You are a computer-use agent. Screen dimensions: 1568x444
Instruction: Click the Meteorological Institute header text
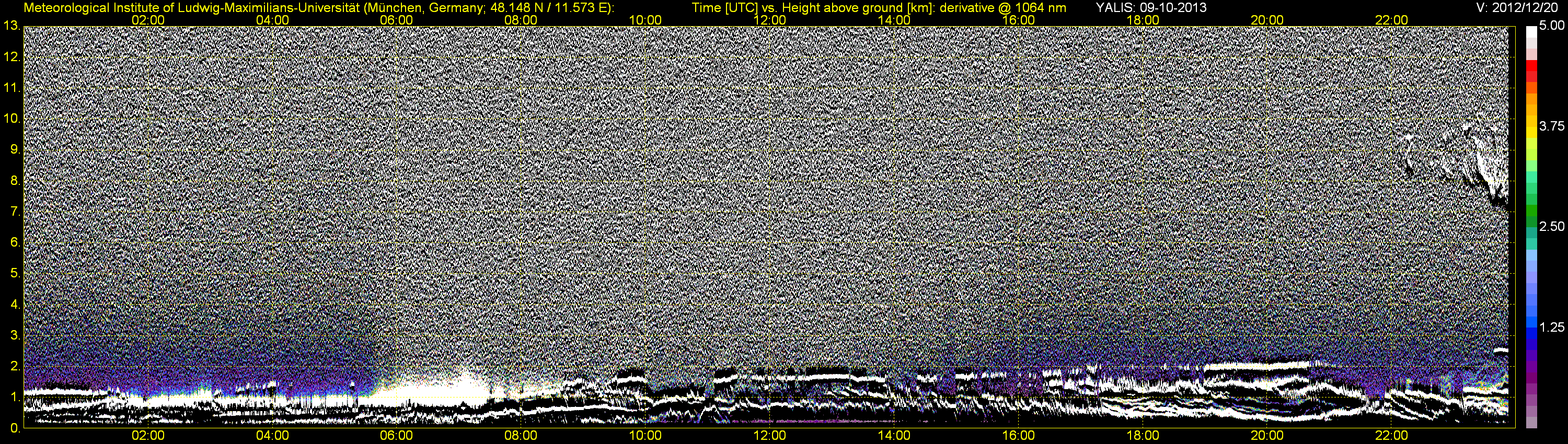pyautogui.click(x=318, y=8)
